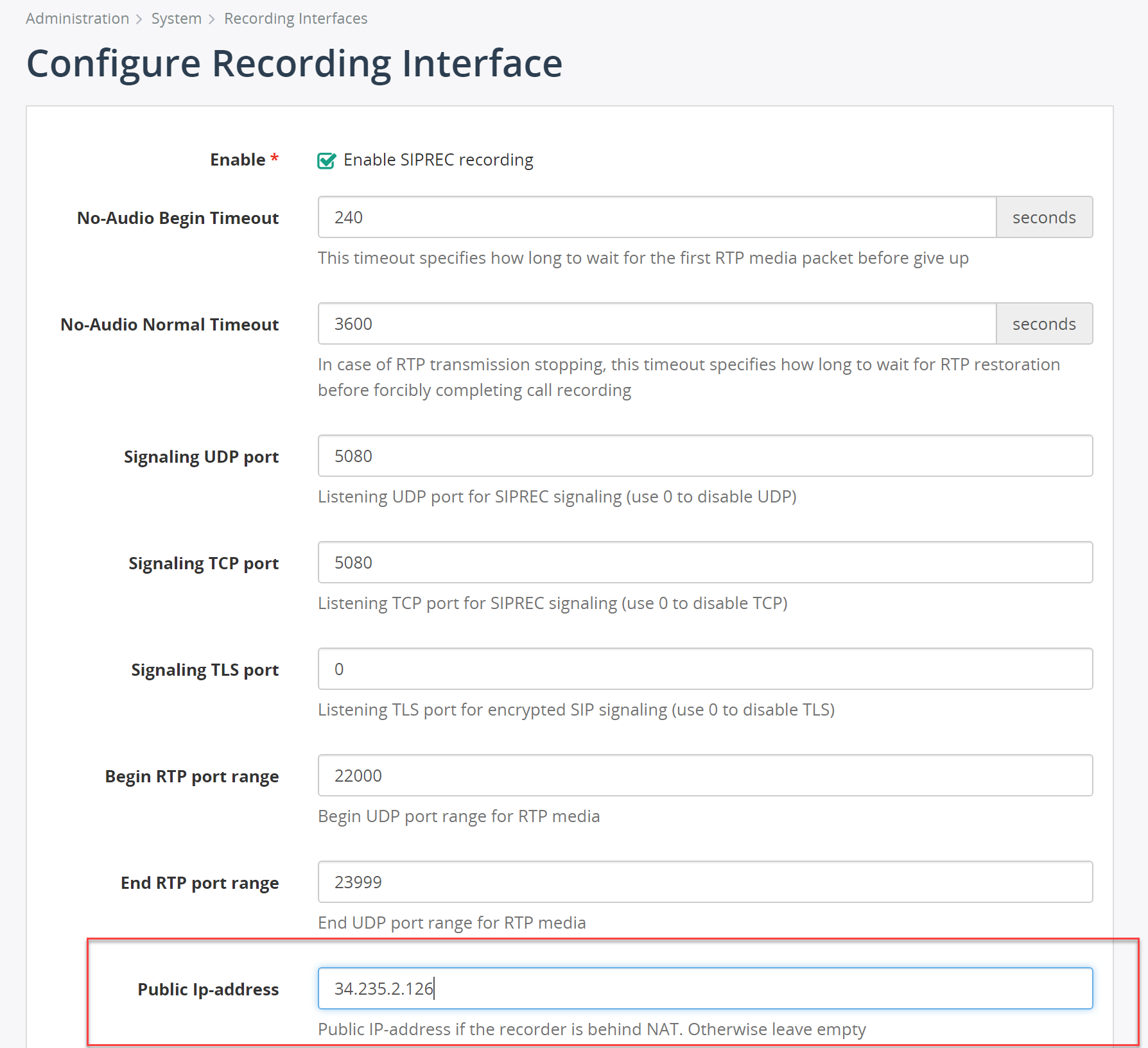Click the 'Configure Recording Interface' page heading

click(294, 64)
